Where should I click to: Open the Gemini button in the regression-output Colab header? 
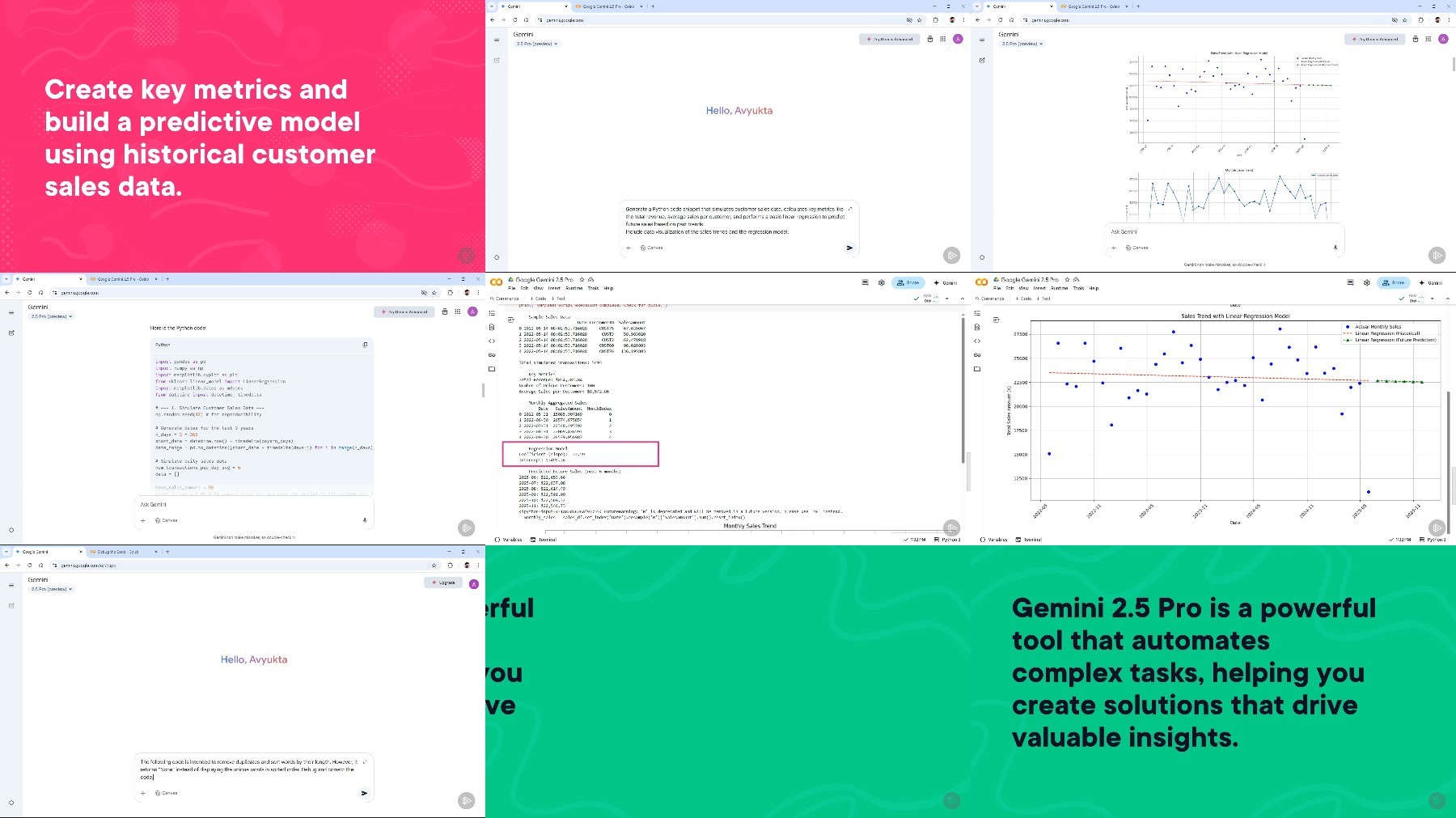click(946, 282)
